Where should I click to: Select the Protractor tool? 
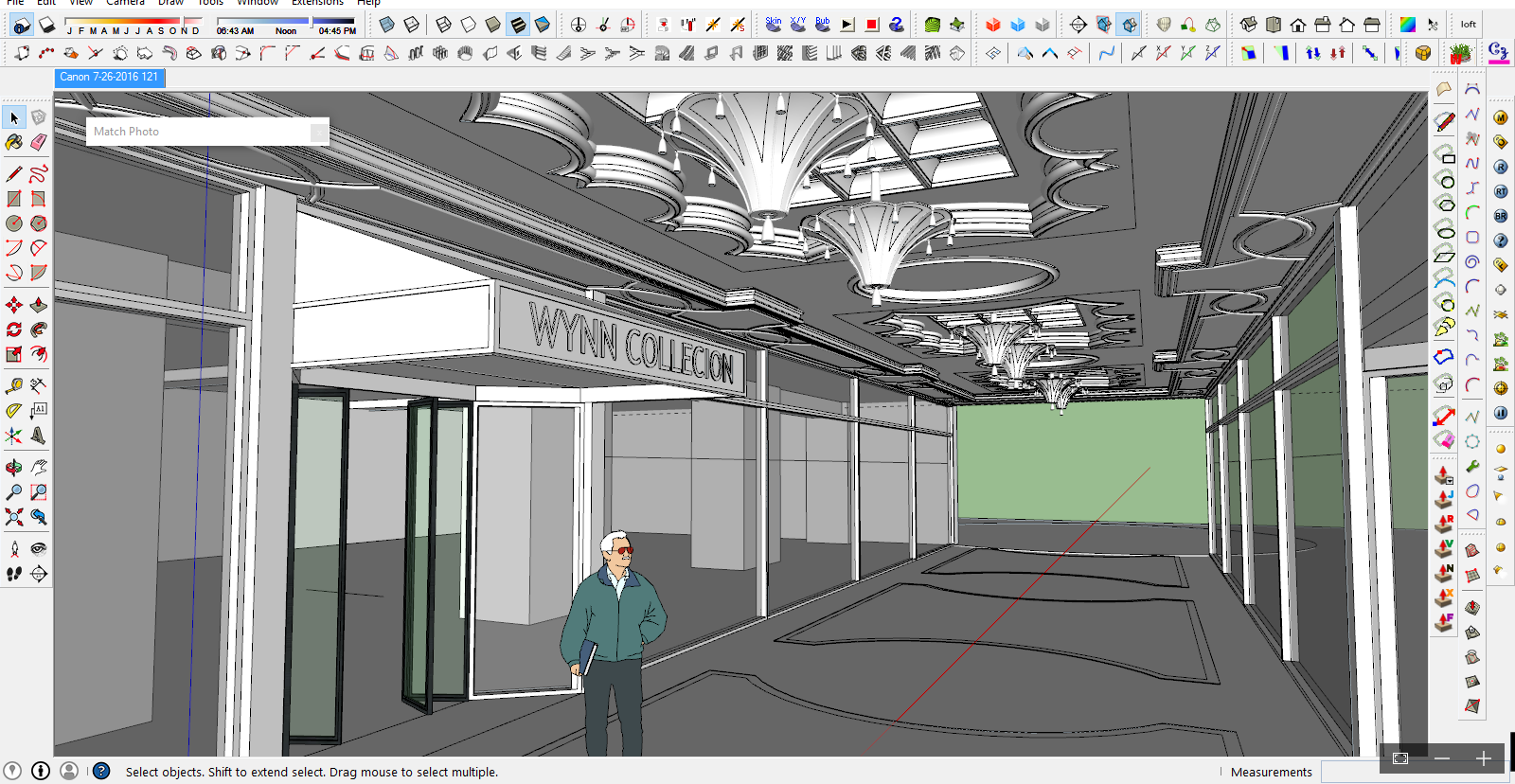point(14,411)
